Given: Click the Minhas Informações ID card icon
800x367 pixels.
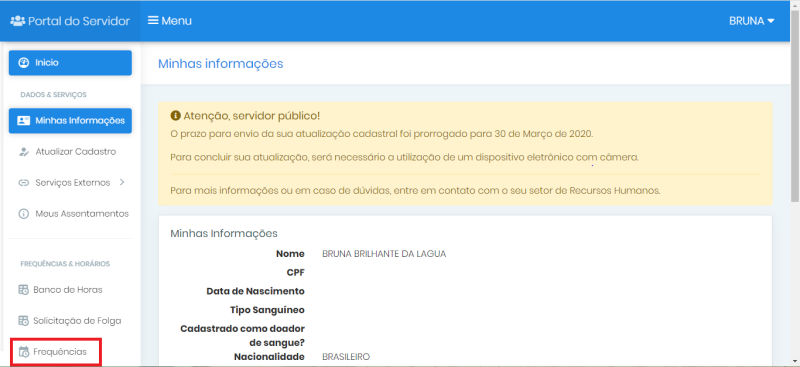Looking at the screenshot, I should click(x=23, y=121).
